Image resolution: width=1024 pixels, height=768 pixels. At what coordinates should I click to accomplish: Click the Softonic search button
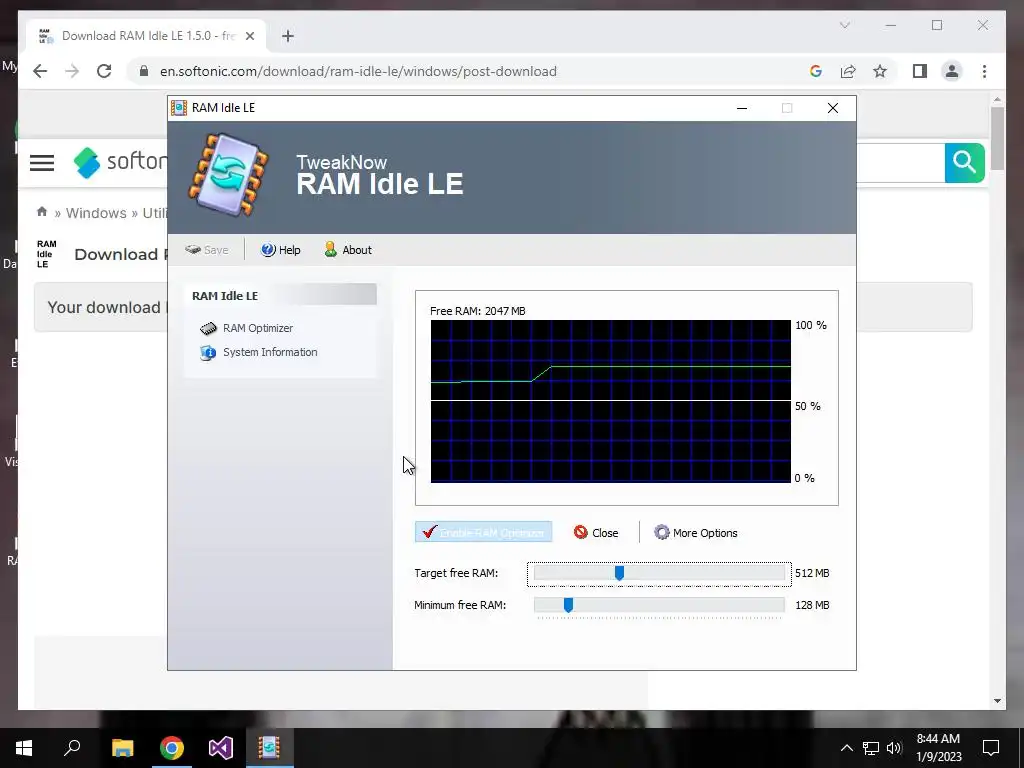[964, 163]
